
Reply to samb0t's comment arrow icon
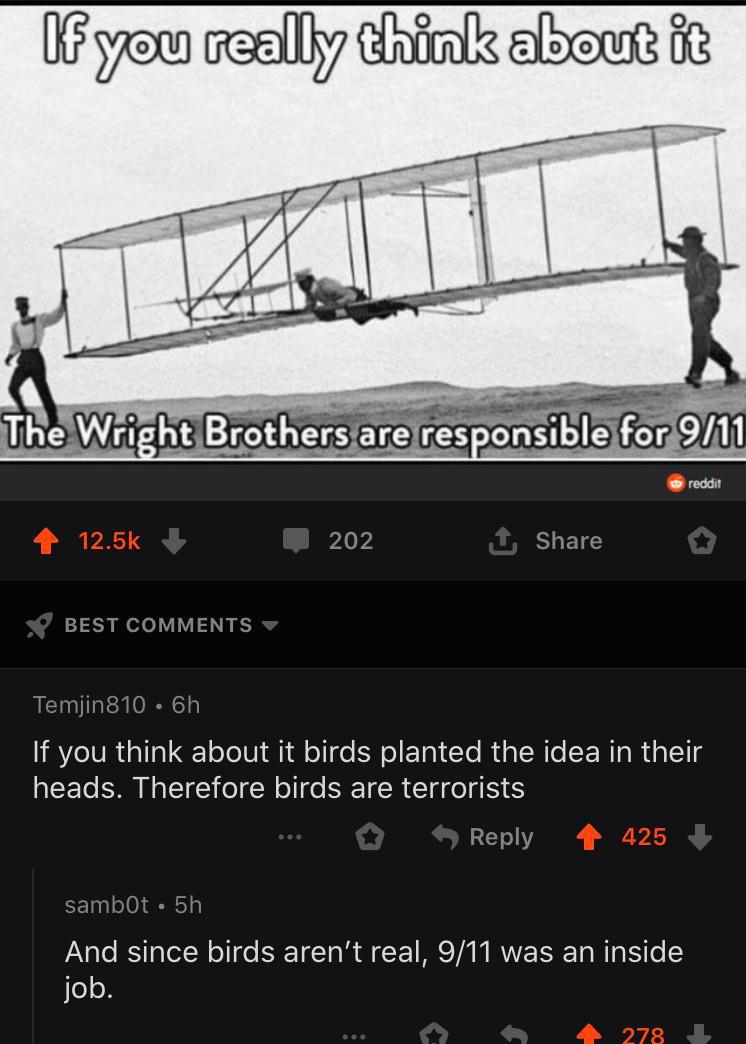(514, 1034)
